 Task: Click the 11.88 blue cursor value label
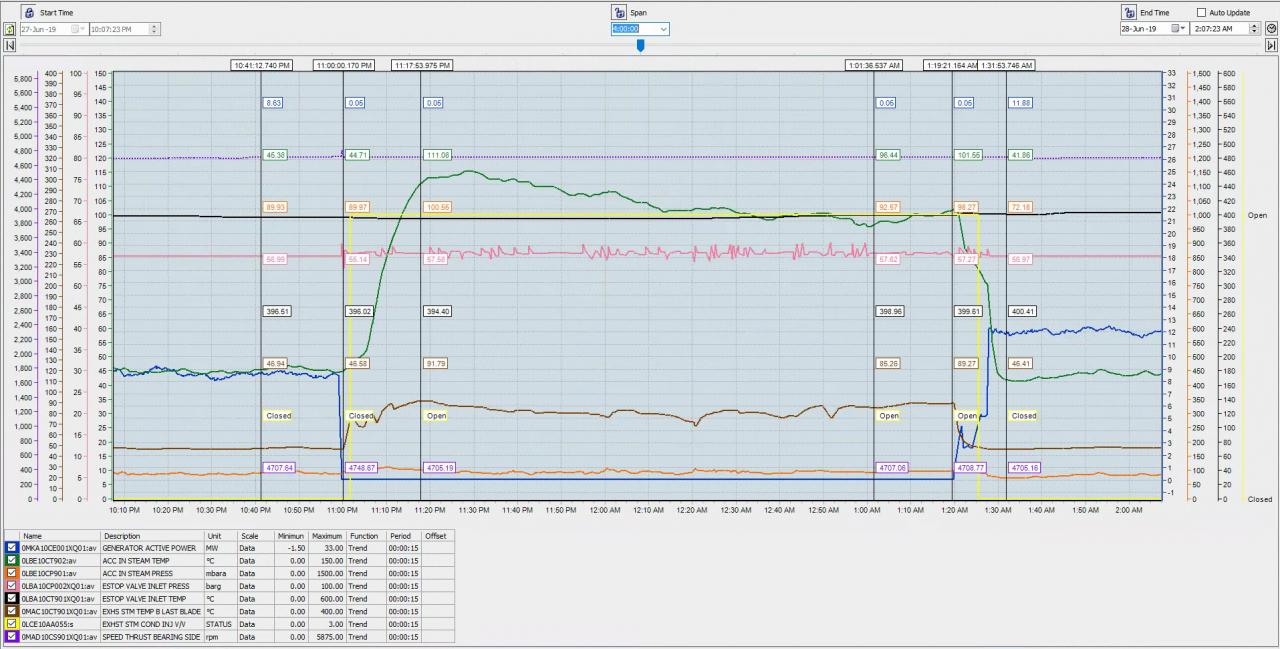1021,103
